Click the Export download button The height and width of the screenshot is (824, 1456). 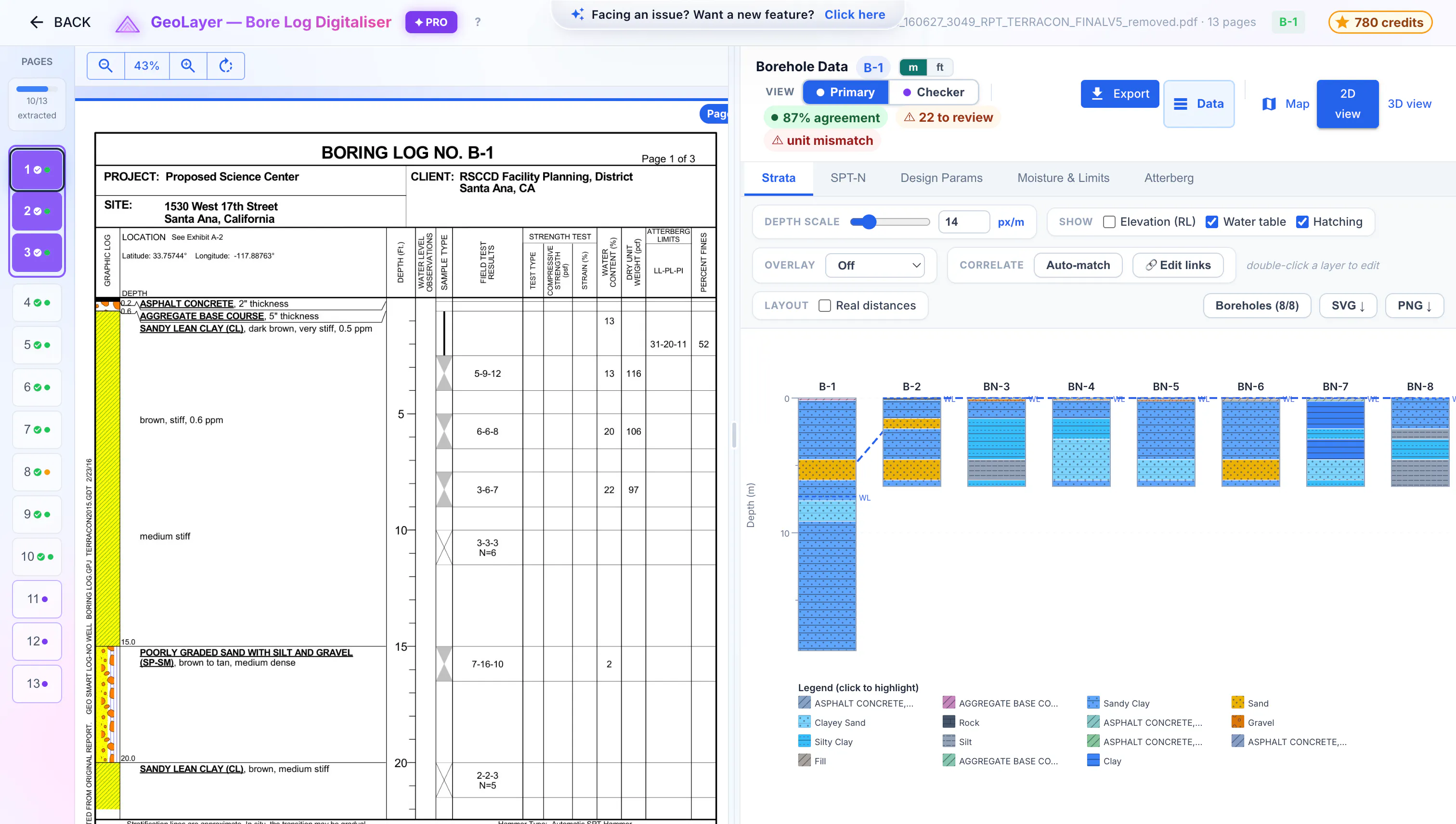pyautogui.click(x=1120, y=93)
